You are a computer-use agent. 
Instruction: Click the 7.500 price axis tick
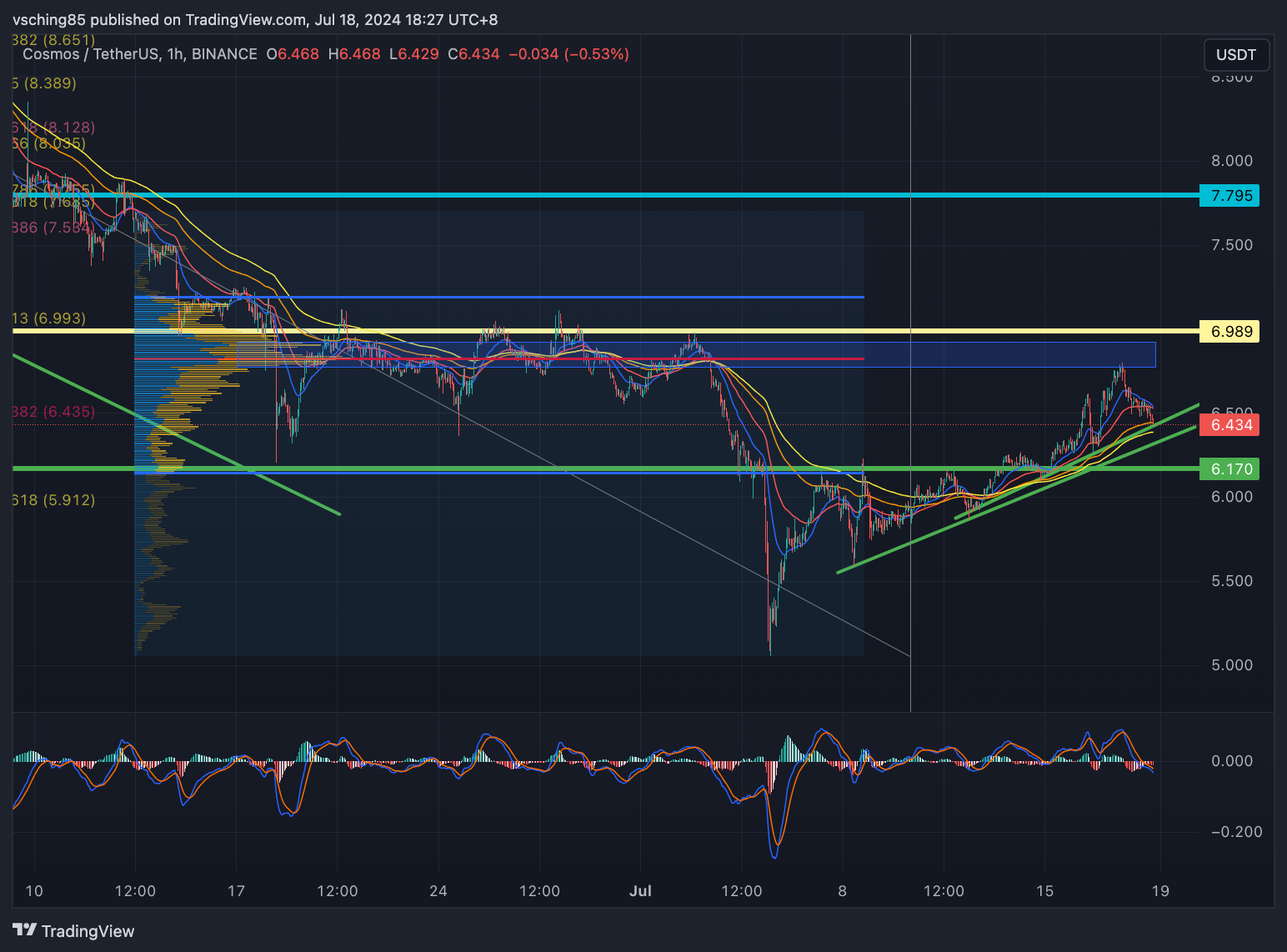point(1232,245)
